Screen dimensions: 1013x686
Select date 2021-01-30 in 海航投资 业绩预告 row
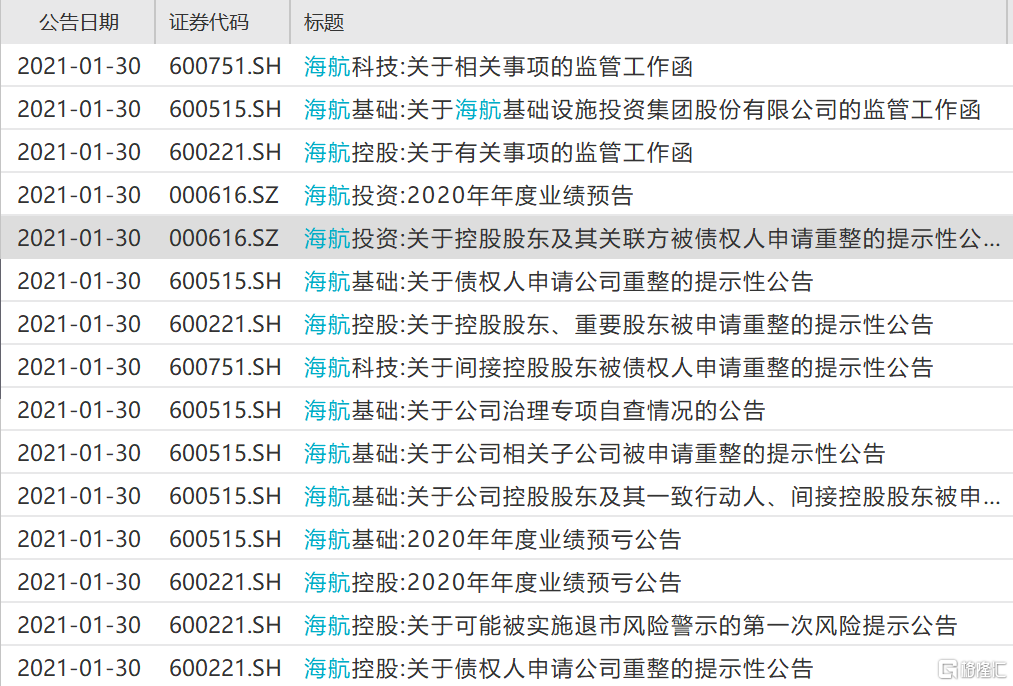click(x=79, y=195)
